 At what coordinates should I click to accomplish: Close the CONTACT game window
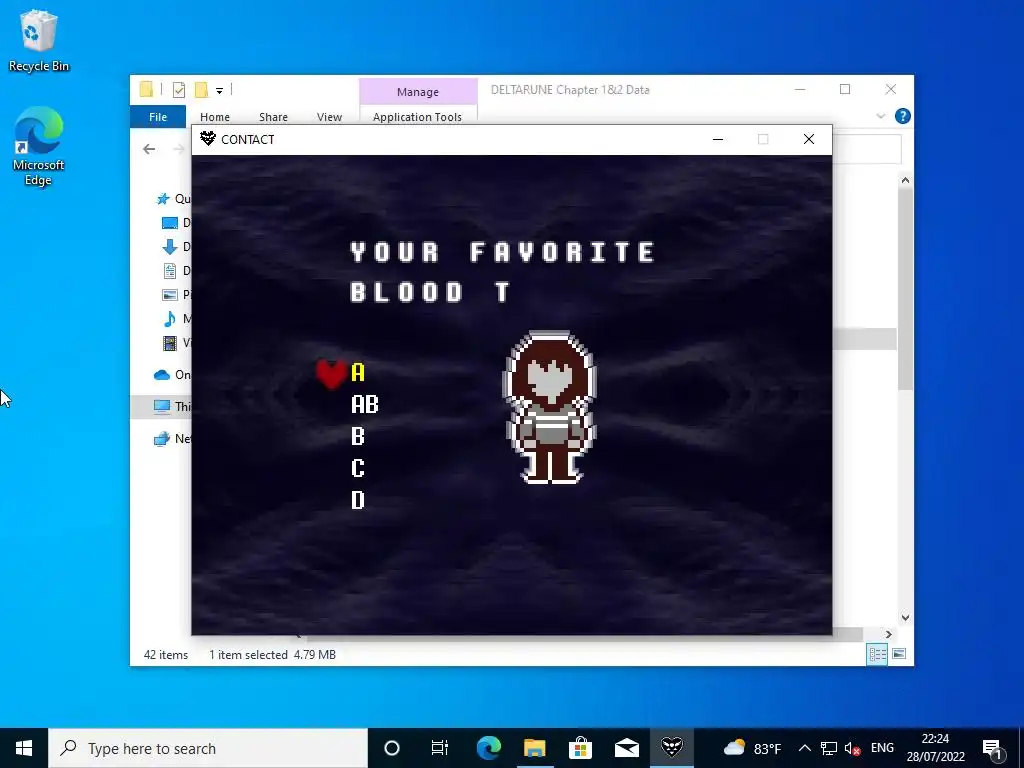coord(808,139)
